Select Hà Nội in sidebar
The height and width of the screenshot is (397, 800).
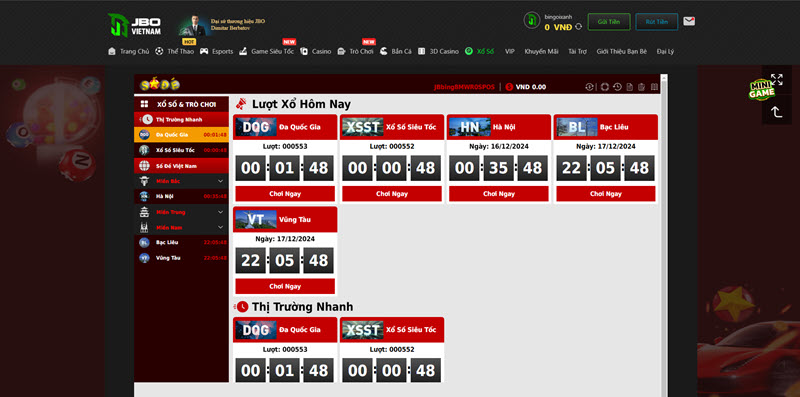181,196
